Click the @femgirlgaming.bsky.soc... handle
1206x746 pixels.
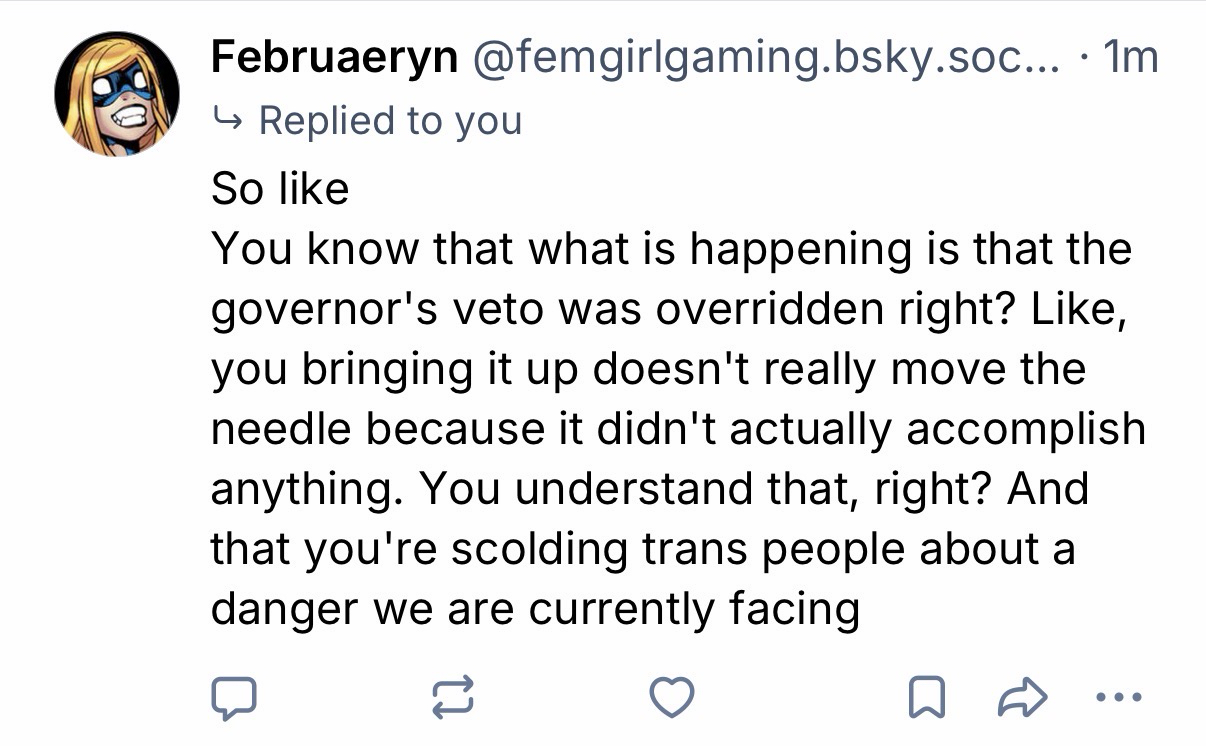pyautogui.click(x=768, y=59)
